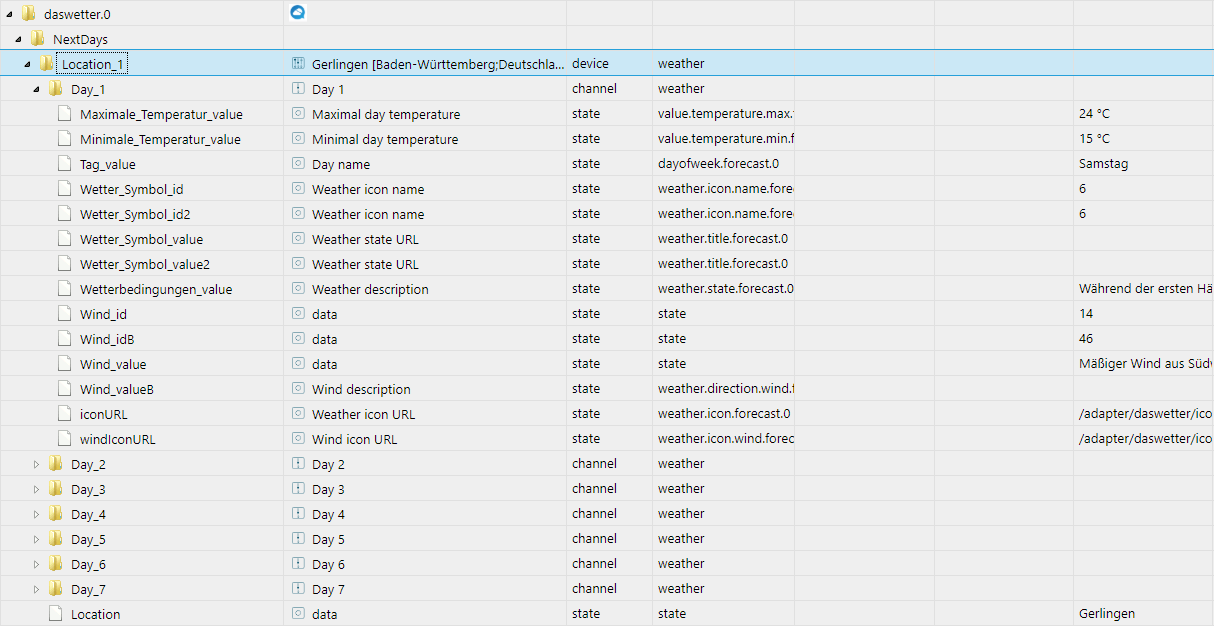The image size is (1214, 626).
Task: Click the NextDays folder icon
Action: point(38,39)
